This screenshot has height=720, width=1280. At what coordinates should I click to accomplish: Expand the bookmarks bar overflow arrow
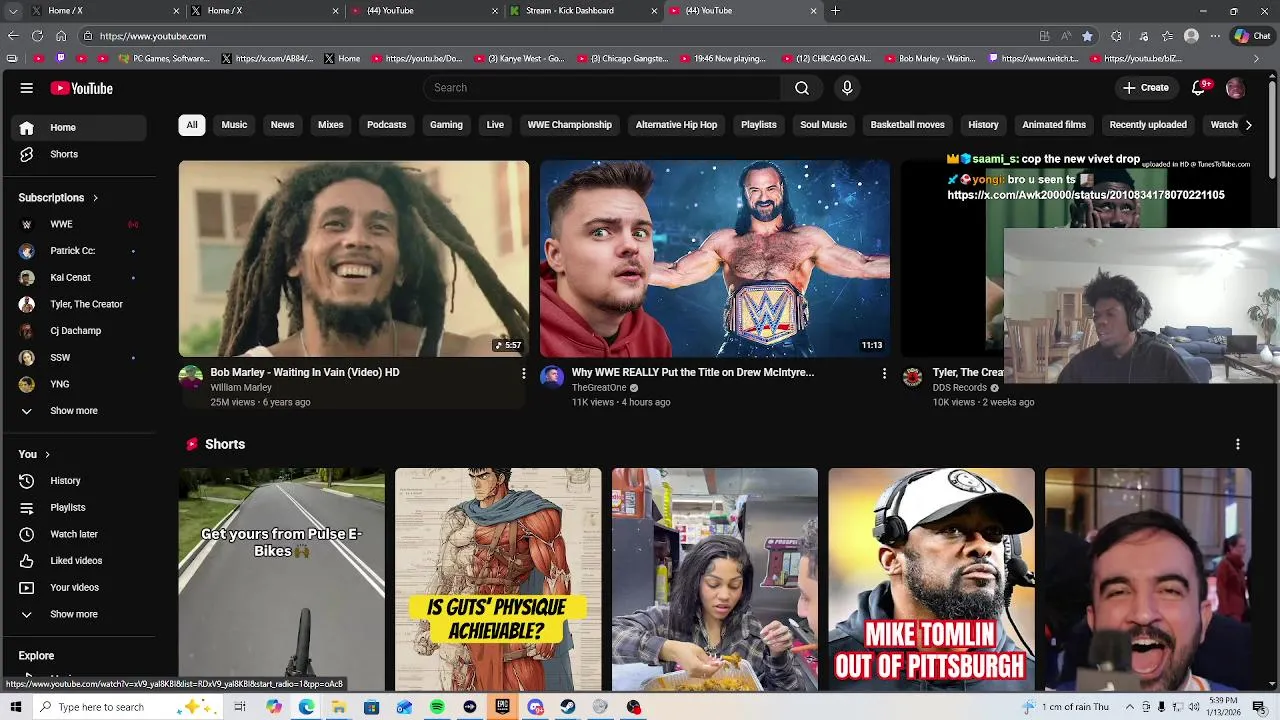1256,59
